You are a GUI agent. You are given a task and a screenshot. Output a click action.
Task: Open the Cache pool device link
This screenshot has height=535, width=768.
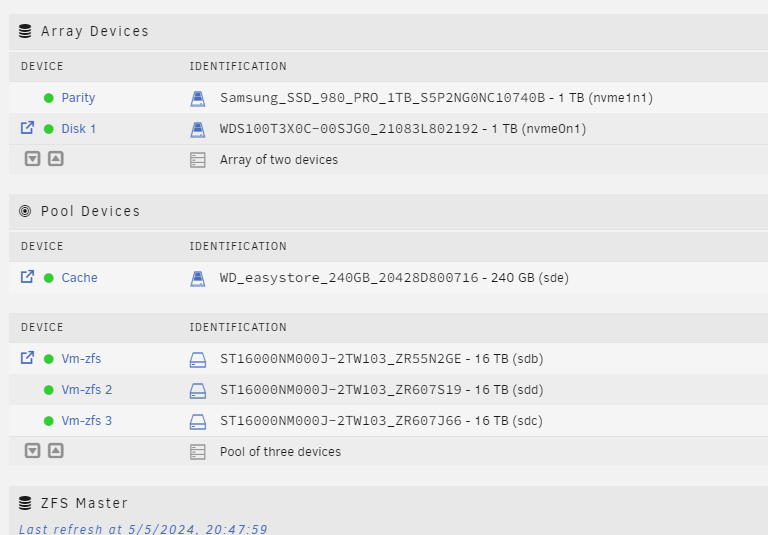pyautogui.click(x=79, y=278)
